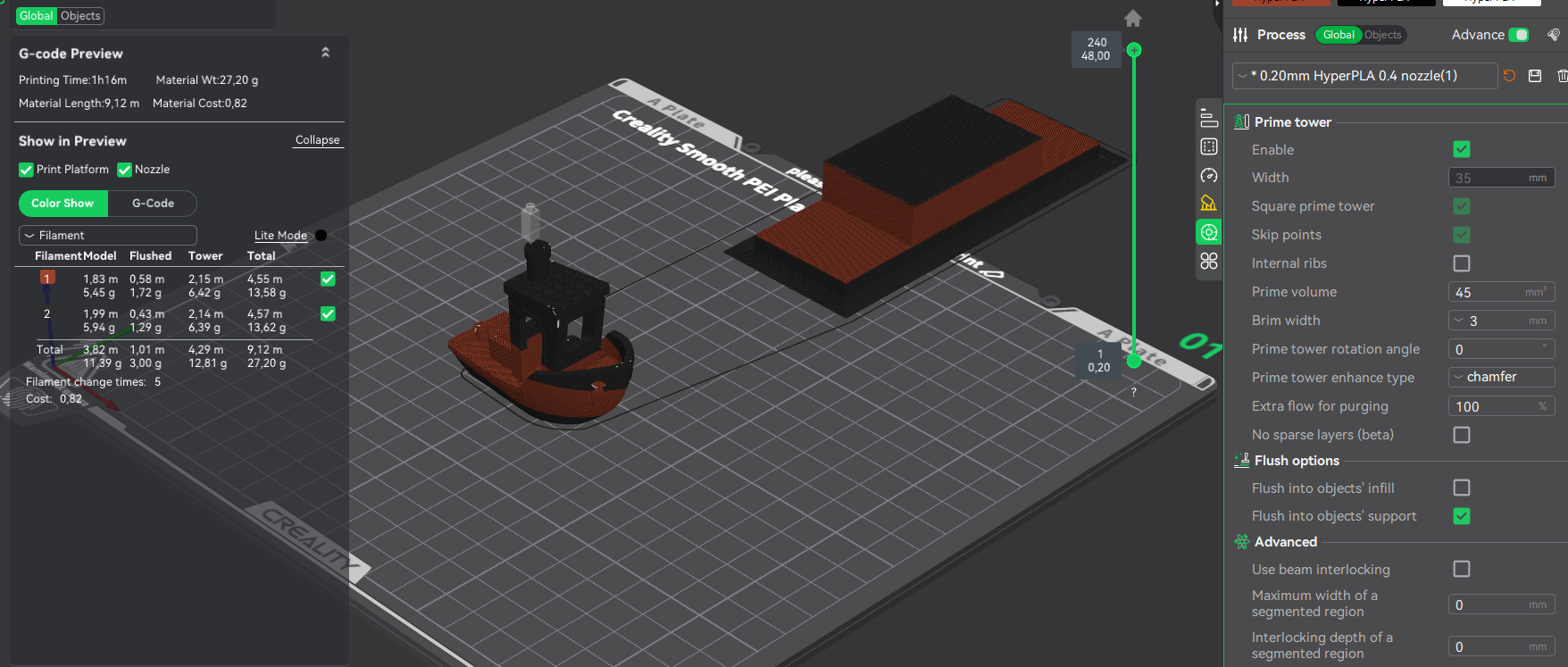The width and height of the screenshot is (1568, 667).
Task: Open the others settings four-circles icon
Action: pyautogui.click(x=1209, y=261)
